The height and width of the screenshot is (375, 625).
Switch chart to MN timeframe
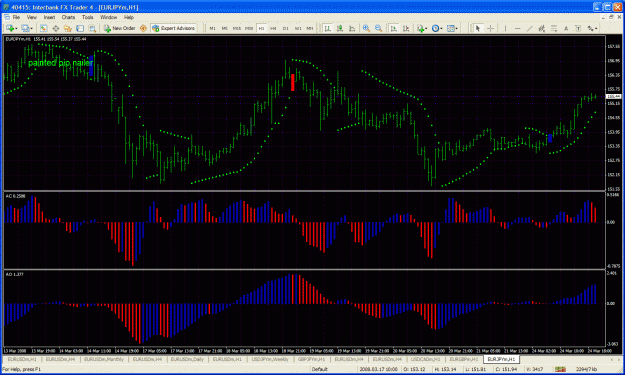point(310,28)
